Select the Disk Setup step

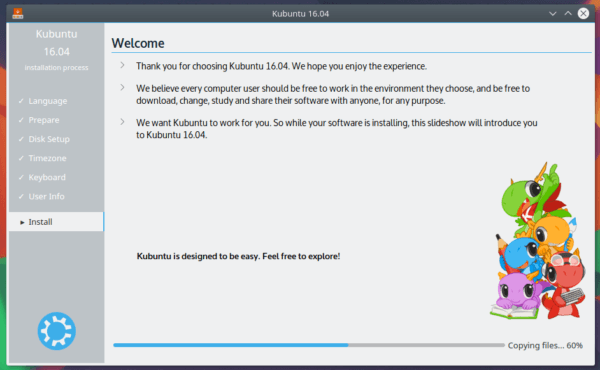(x=49, y=139)
